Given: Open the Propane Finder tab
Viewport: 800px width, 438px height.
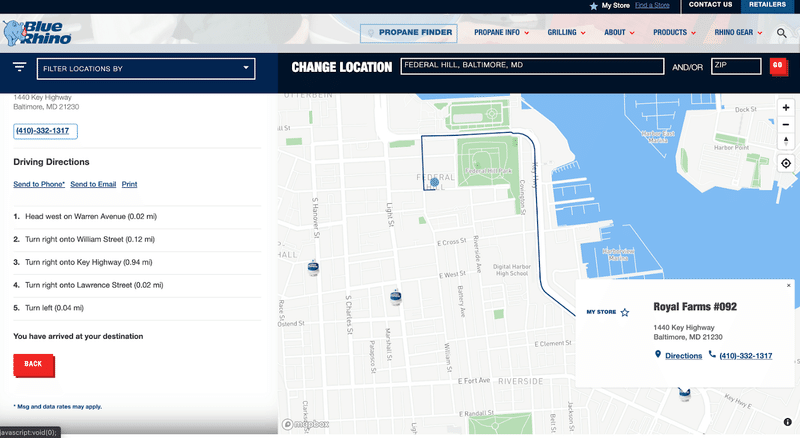Looking at the screenshot, I should pos(409,33).
